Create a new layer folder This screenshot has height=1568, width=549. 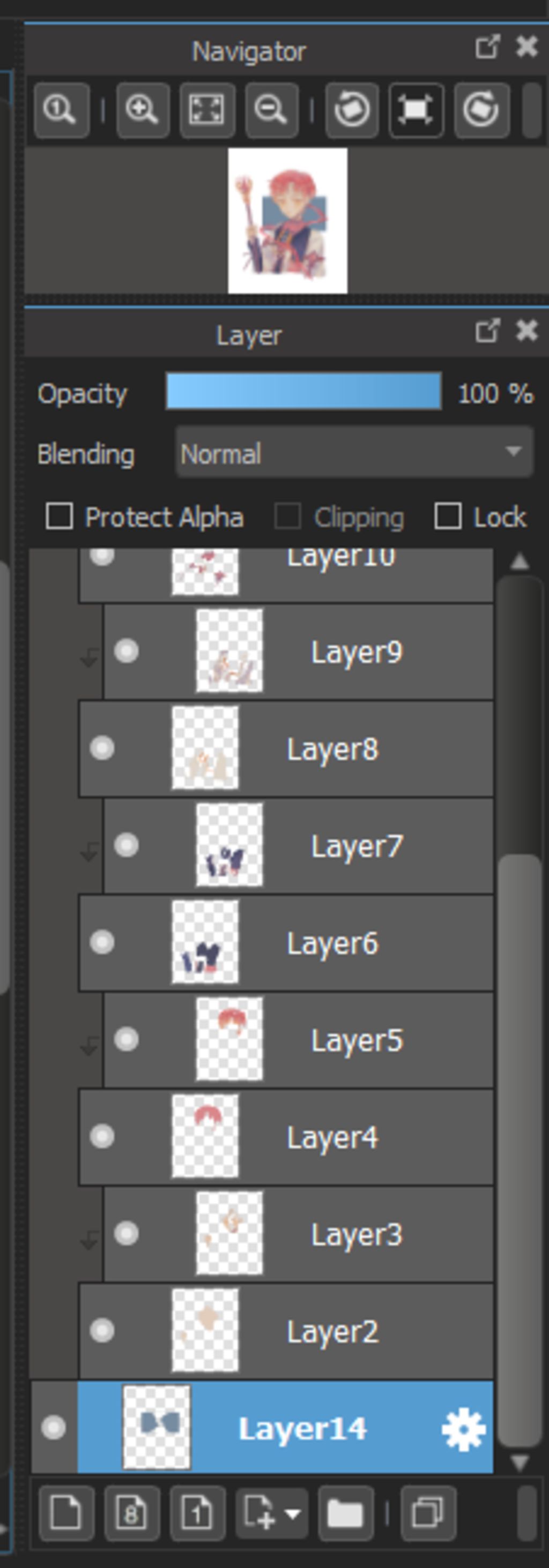[x=345, y=1514]
